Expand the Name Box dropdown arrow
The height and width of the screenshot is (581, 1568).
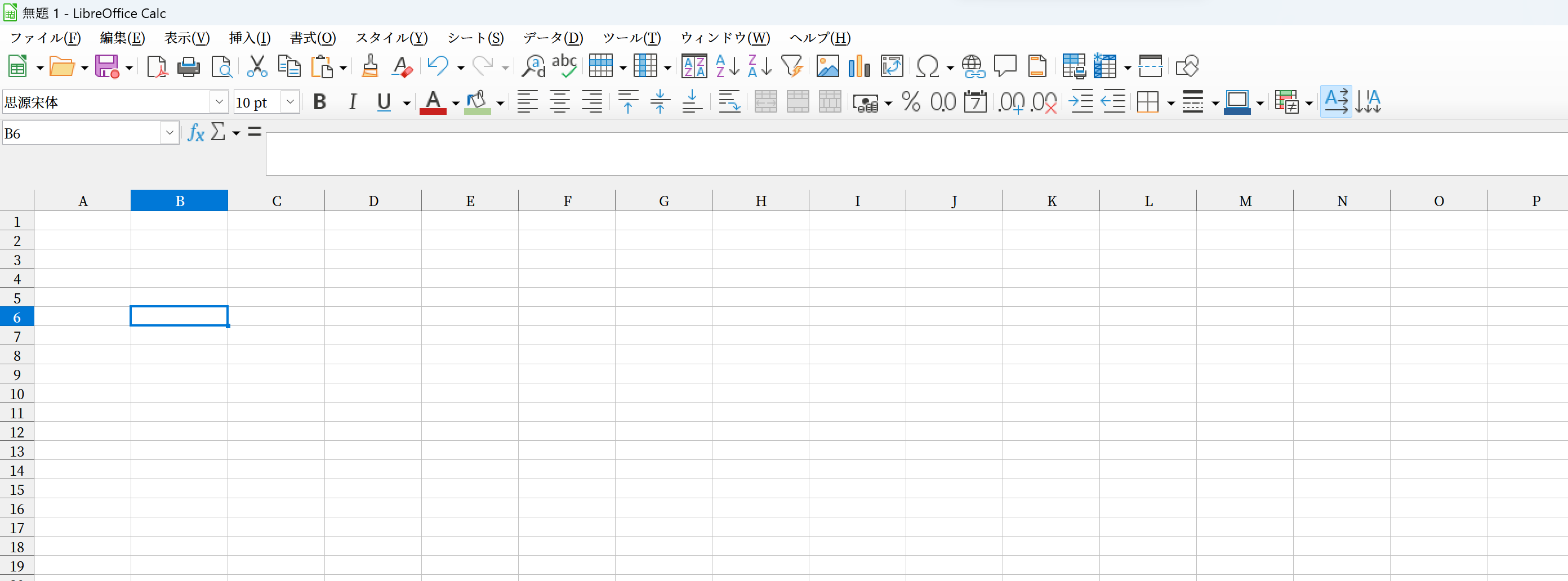[169, 133]
